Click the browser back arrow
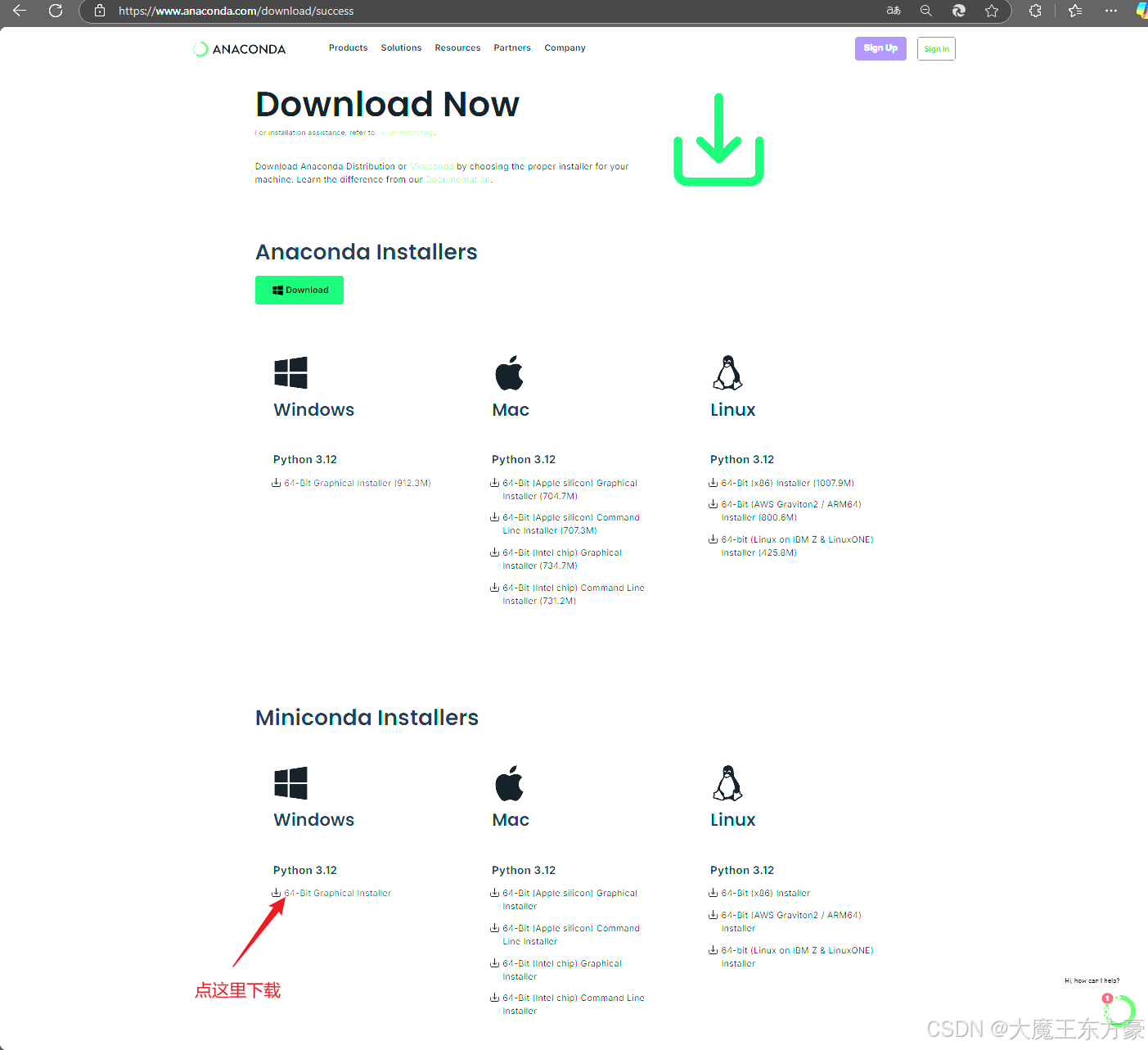The image size is (1148, 1050). tap(20, 11)
